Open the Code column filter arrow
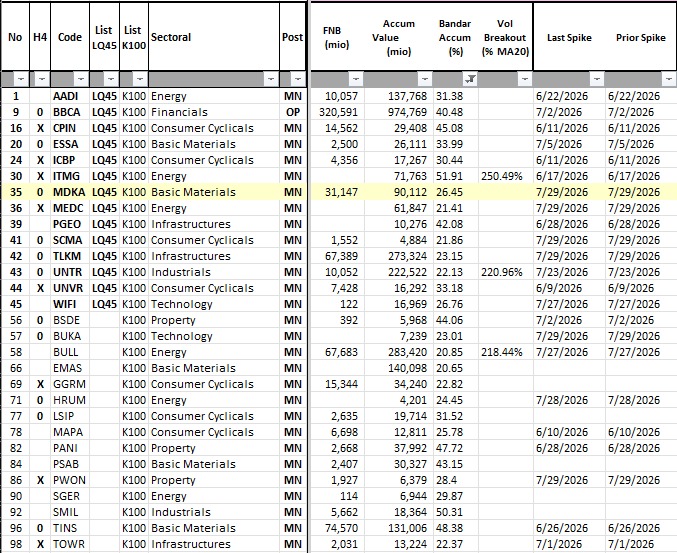Image resolution: width=677 pixels, height=553 pixels. pyautogui.click(x=81, y=79)
